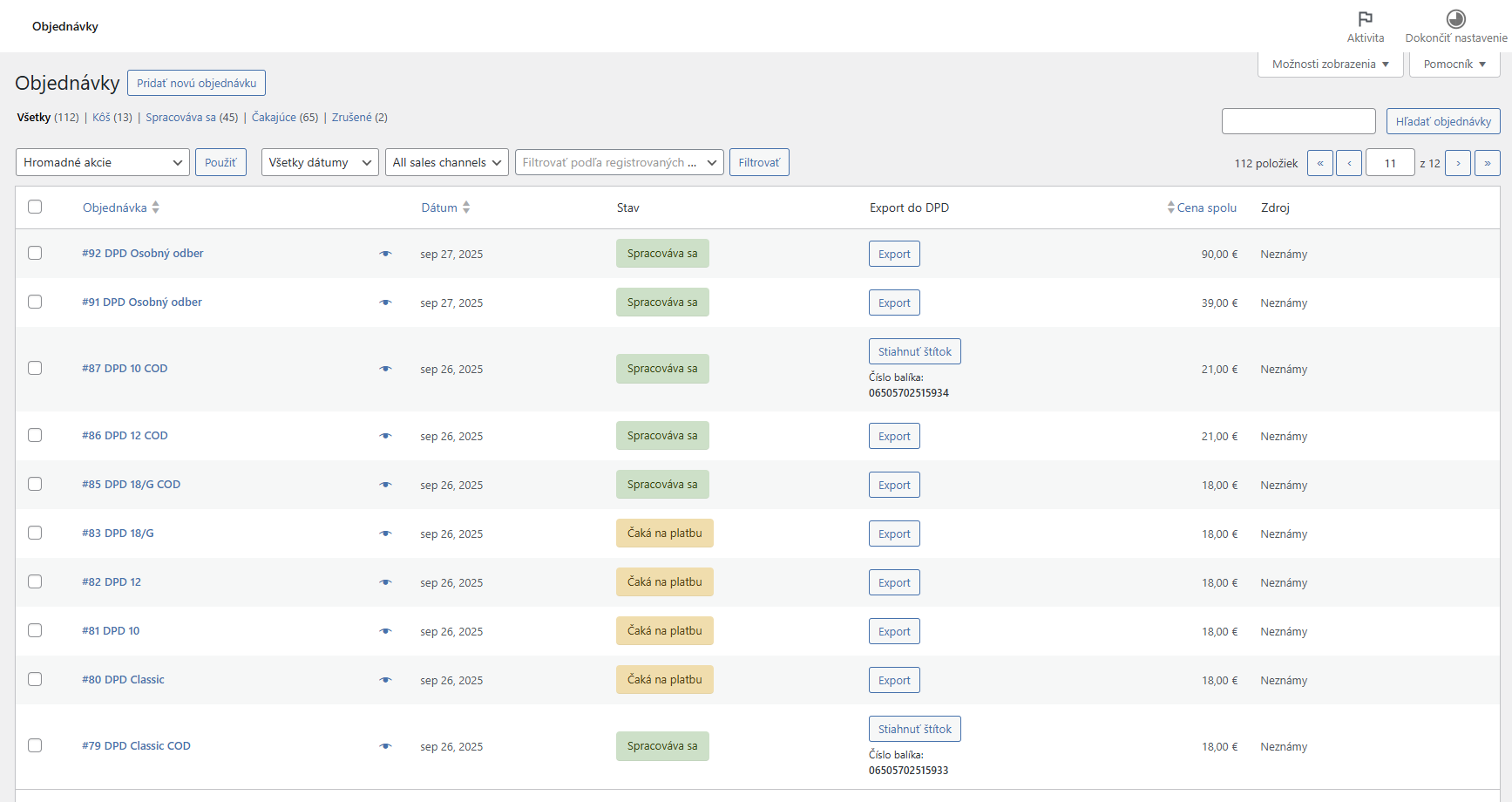The image size is (1512, 802).
Task: Switch to Čakajúce orders filter
Action: [274, 118]
